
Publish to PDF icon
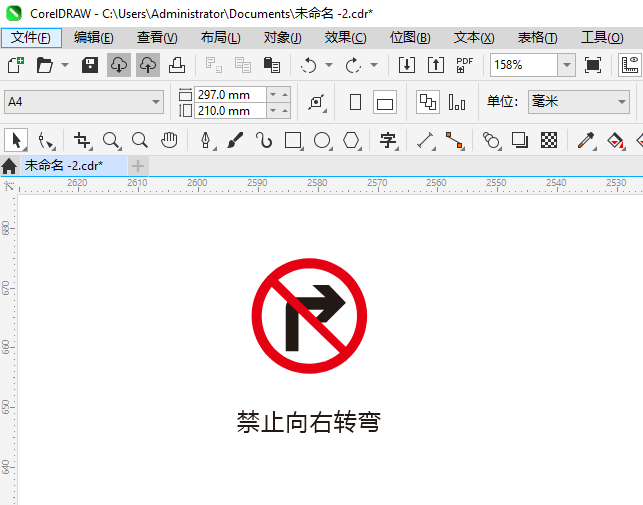[465, 65]
